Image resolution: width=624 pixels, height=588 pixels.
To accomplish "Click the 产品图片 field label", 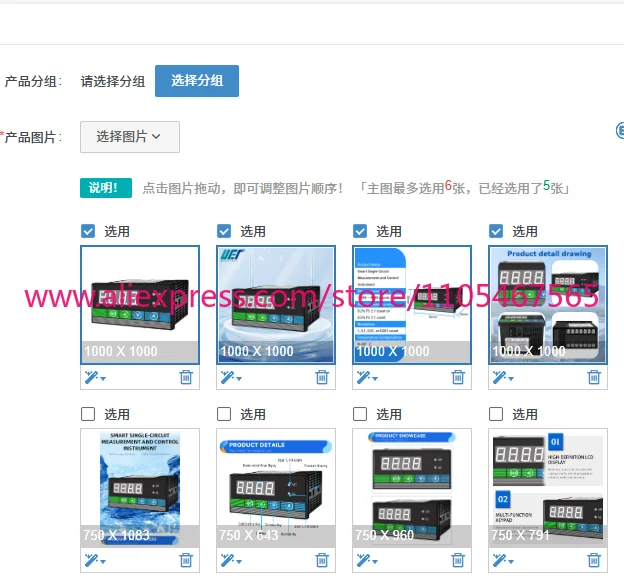I will click(x=32, y=138).
